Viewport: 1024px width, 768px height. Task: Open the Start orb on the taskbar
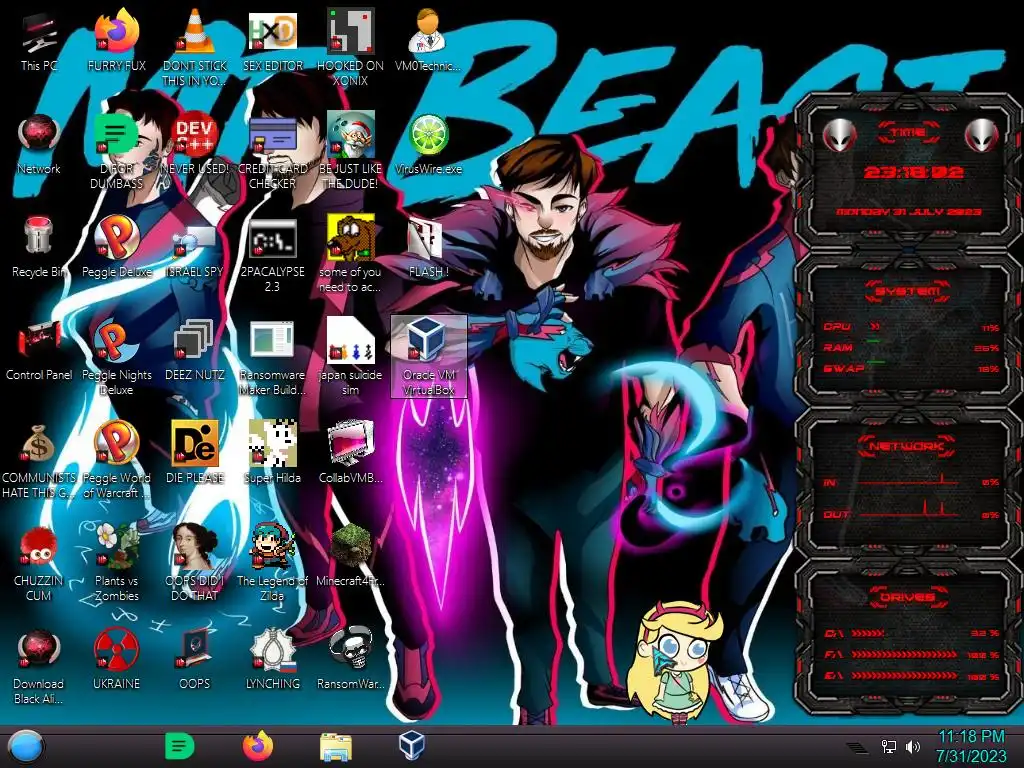click(x=27, y=747)
